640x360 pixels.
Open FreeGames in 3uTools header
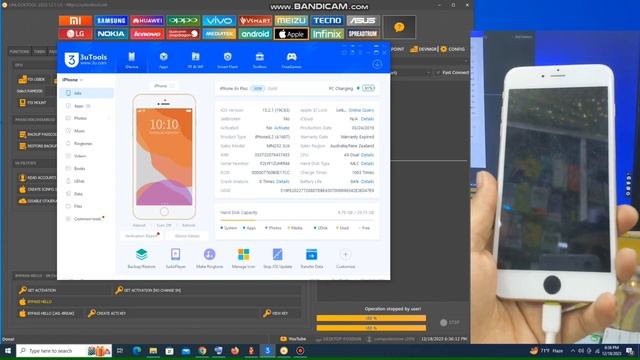click(x=291, y=60)
